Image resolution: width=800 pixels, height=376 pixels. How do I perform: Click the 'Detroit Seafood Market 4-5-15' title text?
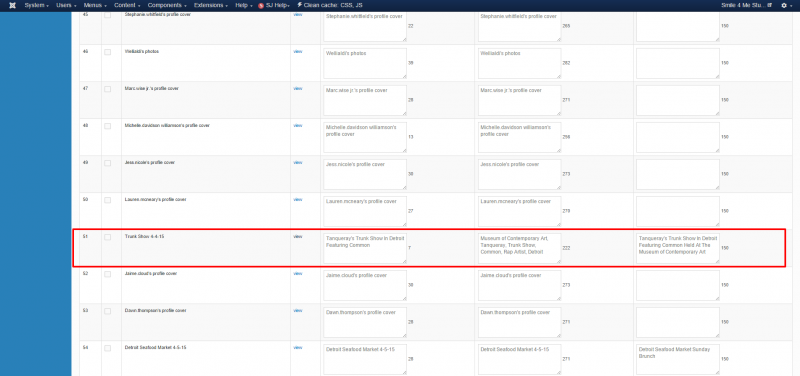156,347
